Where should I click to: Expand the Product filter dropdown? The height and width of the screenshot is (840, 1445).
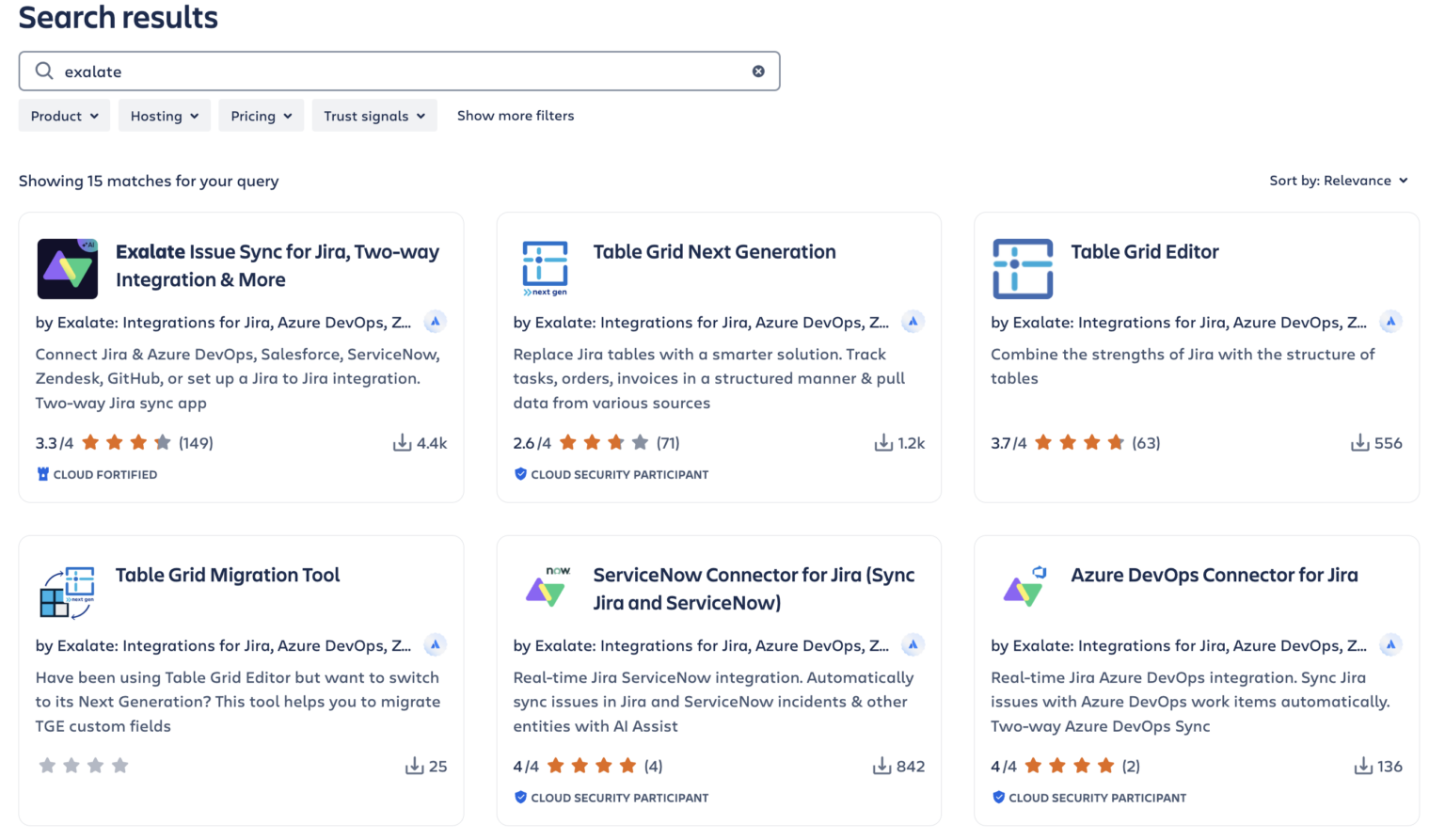coord(64,116)
